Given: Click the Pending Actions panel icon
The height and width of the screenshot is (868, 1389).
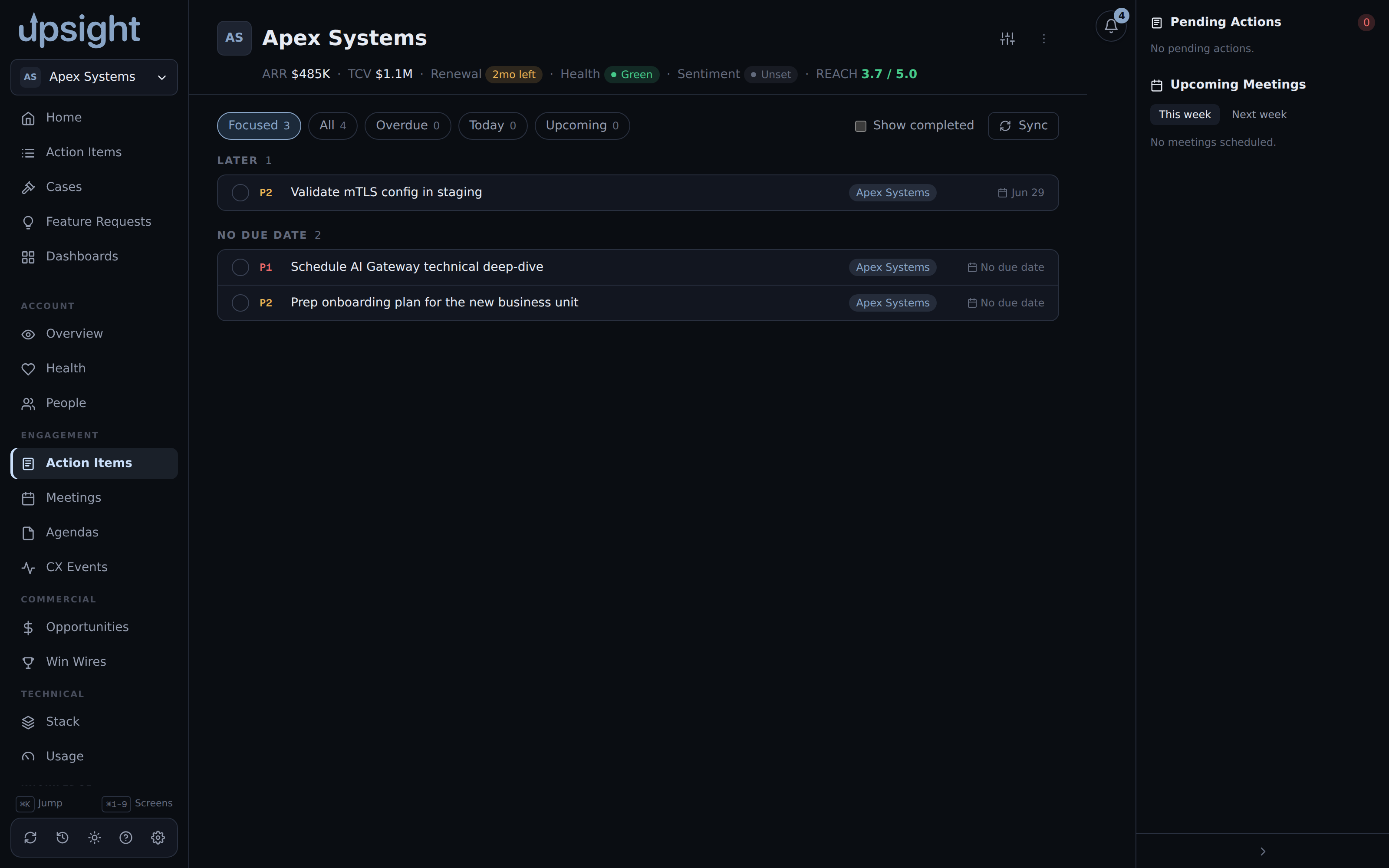Looking at the screenshot, I should [1156, 23].
